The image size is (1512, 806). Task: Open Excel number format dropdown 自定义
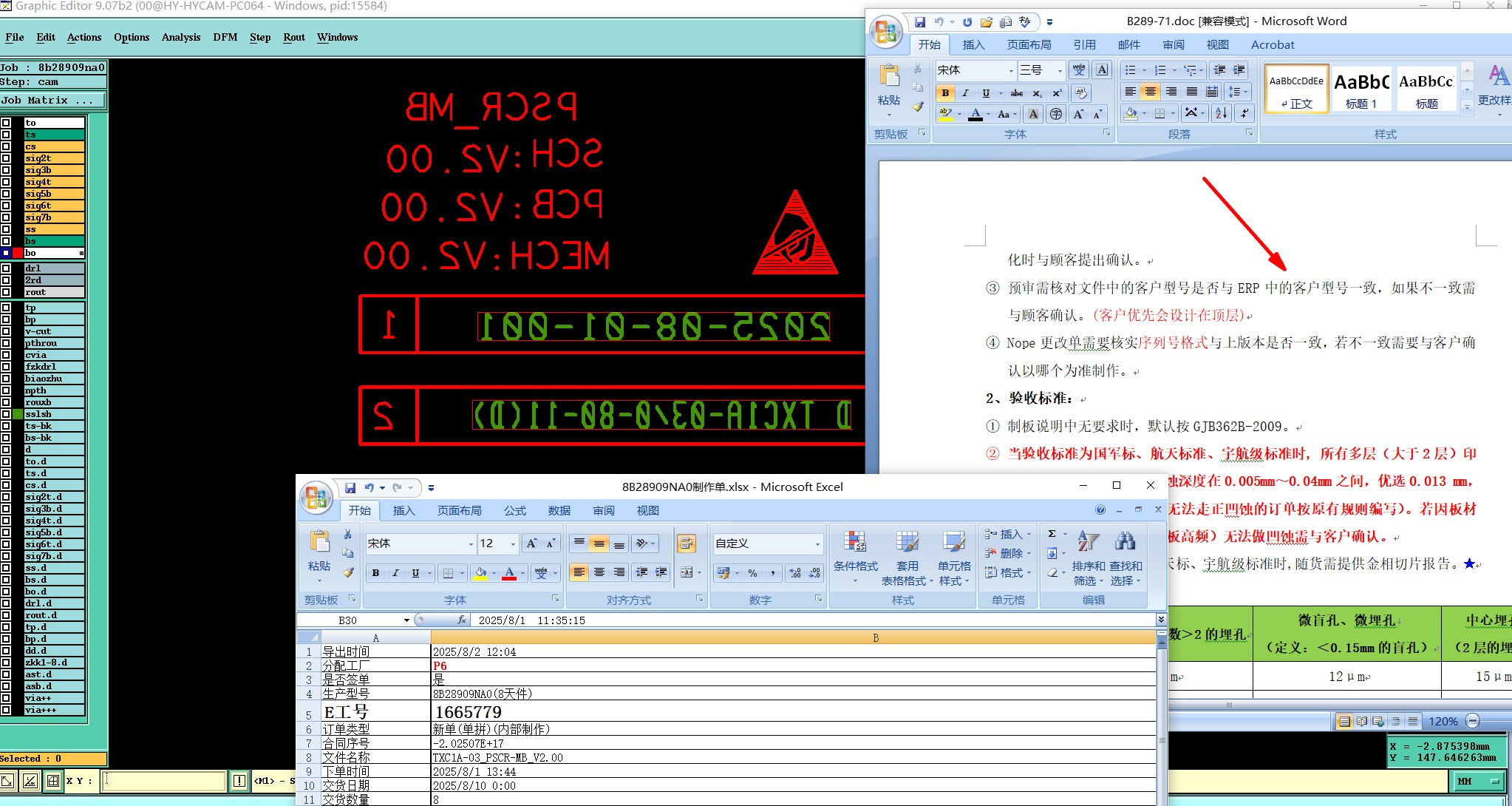point(817,543)
